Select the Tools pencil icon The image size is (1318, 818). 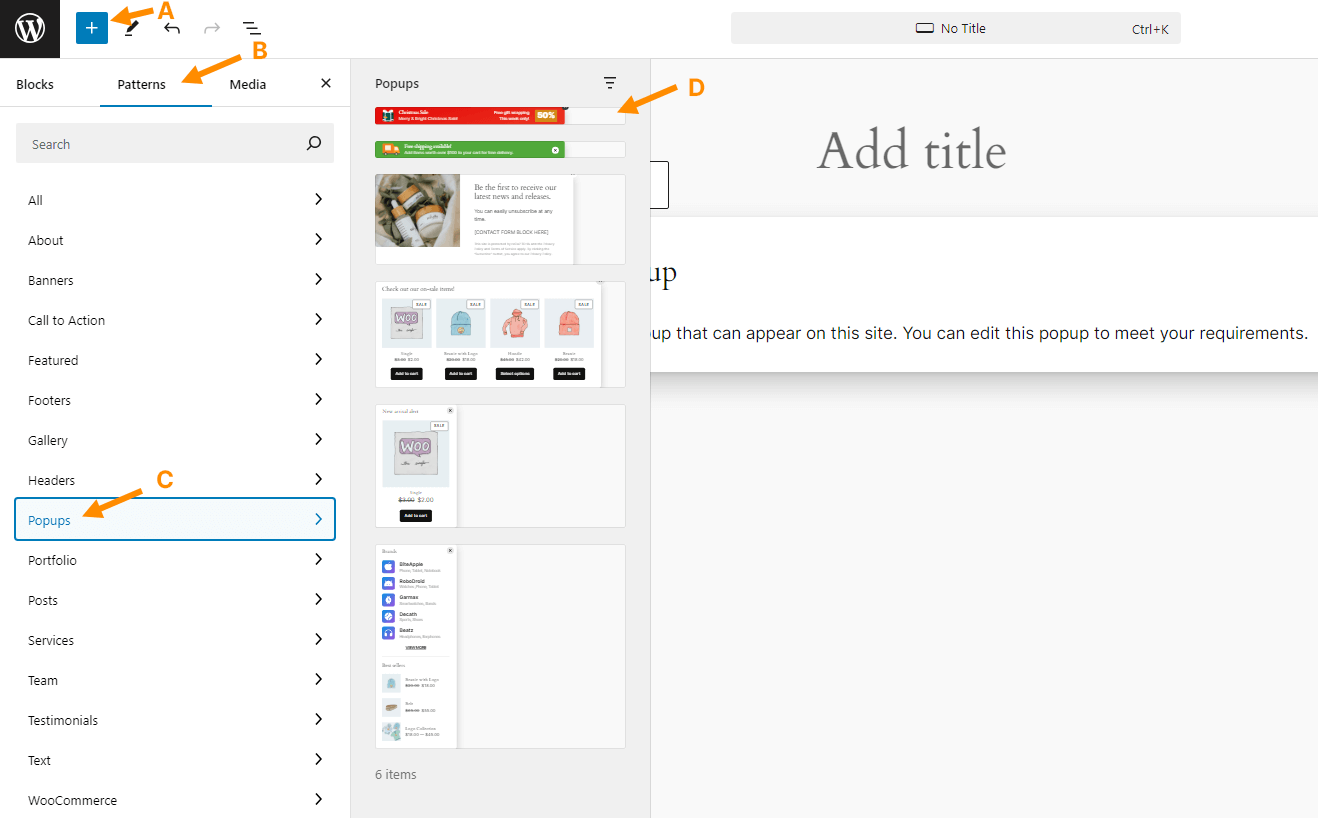pos(130,28)
